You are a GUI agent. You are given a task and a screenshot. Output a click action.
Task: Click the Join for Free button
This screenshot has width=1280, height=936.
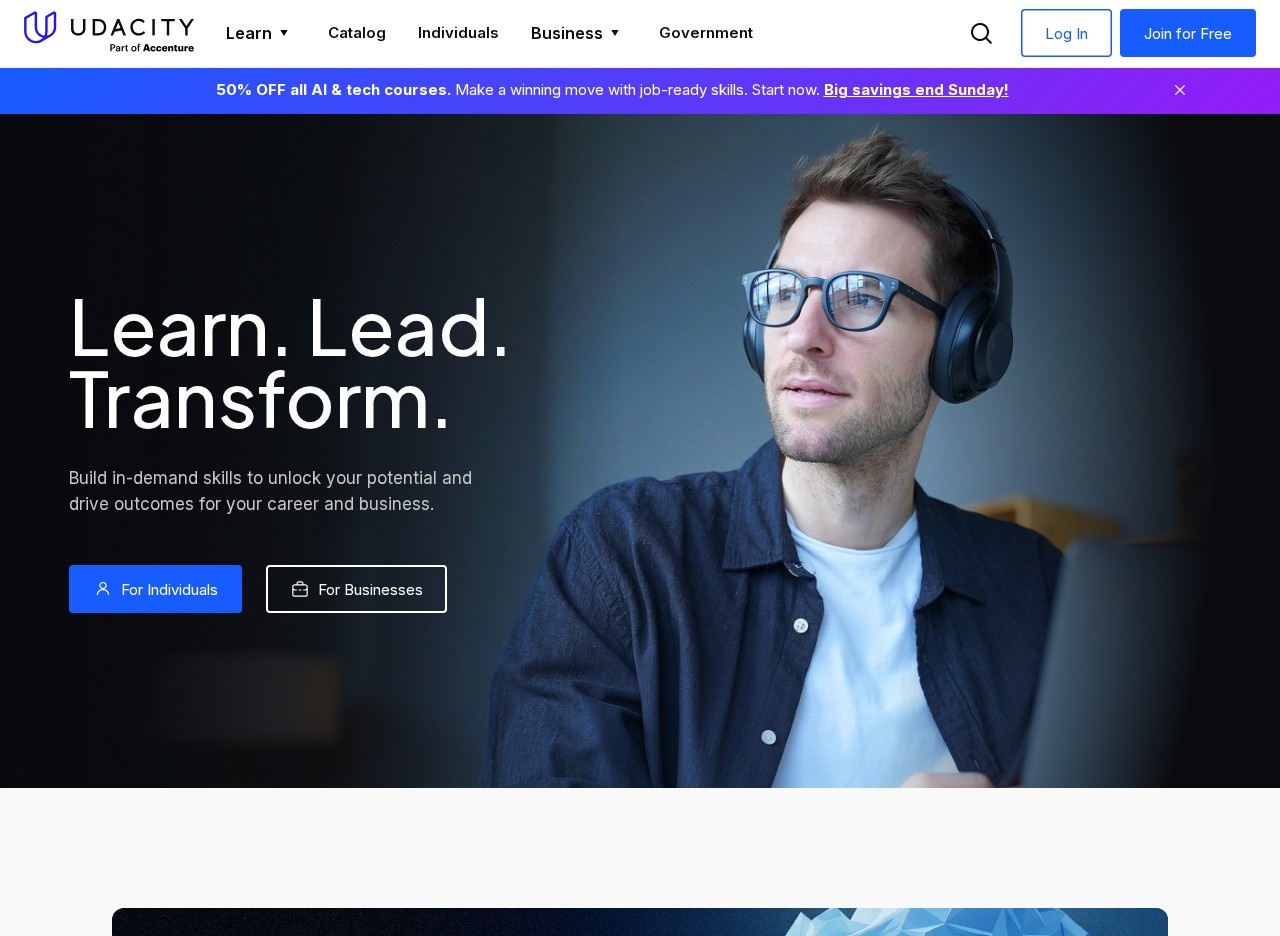click(1187, 33)
